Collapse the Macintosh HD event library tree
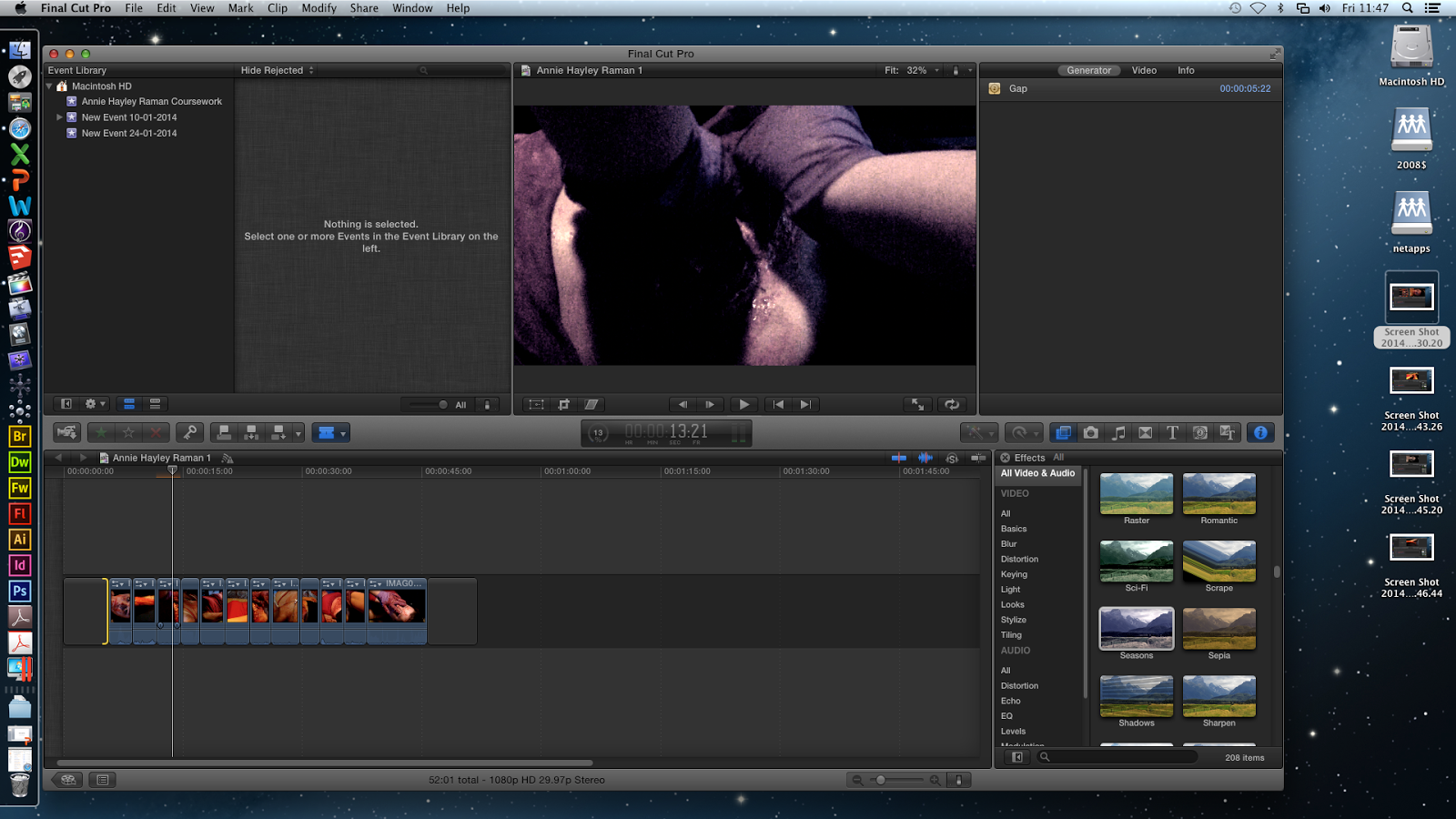 tap(50, 86)
